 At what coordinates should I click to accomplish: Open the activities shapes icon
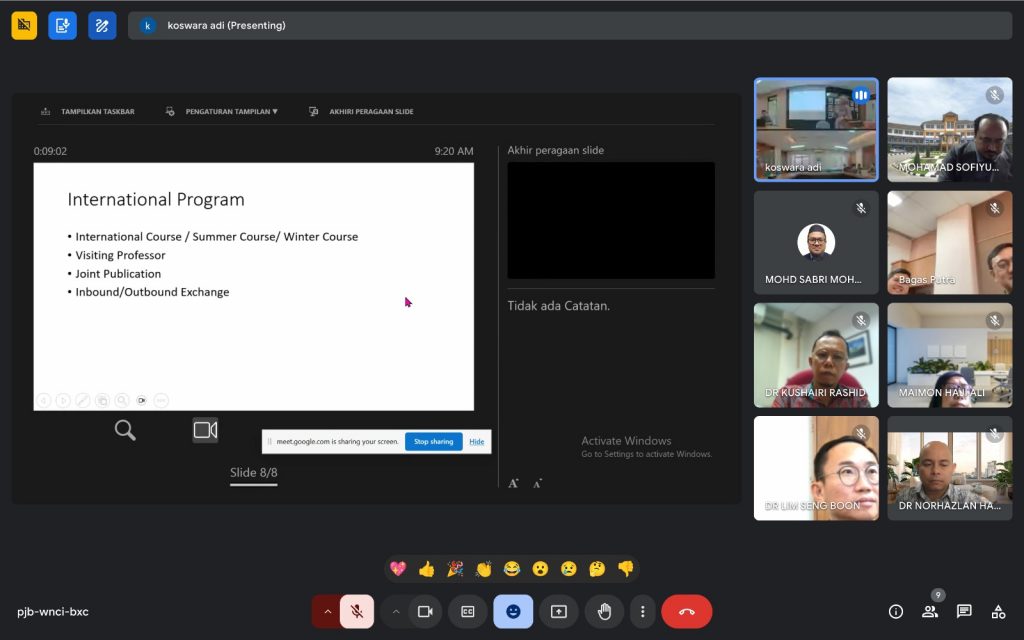[x=998, y=611]
